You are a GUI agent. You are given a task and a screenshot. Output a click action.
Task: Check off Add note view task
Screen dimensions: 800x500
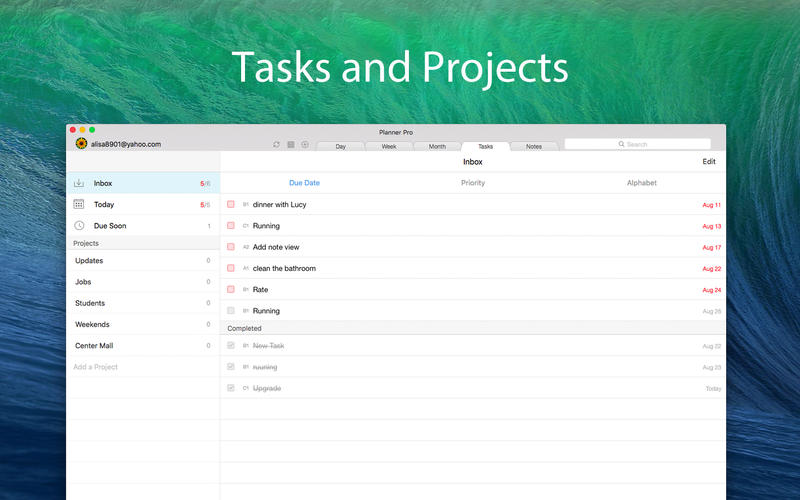click(231, 247)
